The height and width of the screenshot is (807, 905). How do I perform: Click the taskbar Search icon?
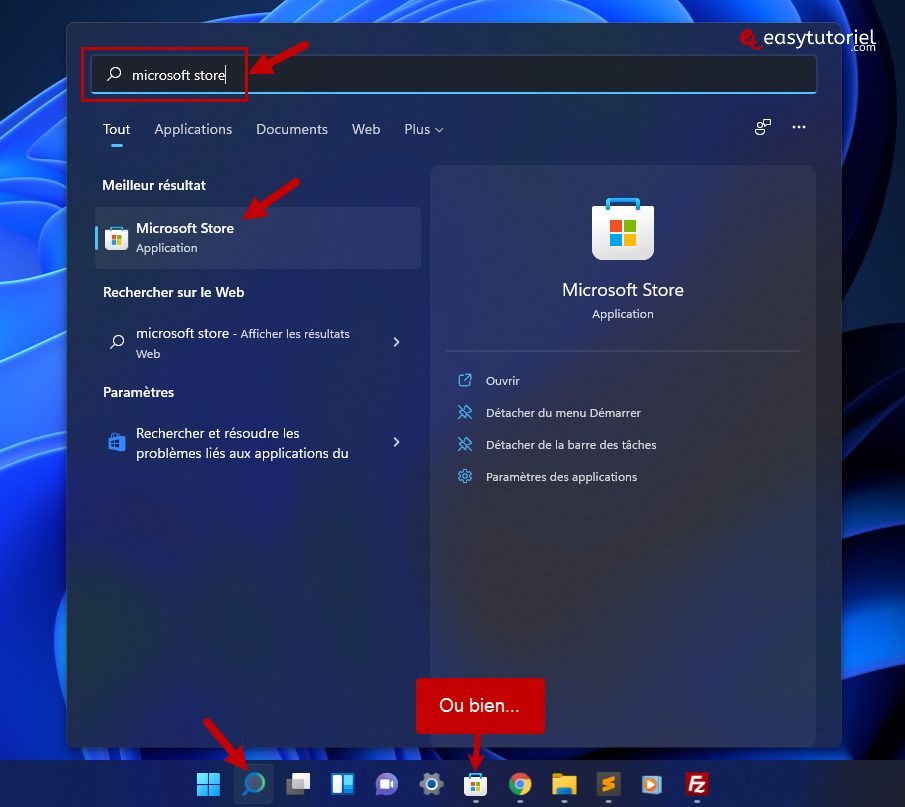tap(253, 784)
